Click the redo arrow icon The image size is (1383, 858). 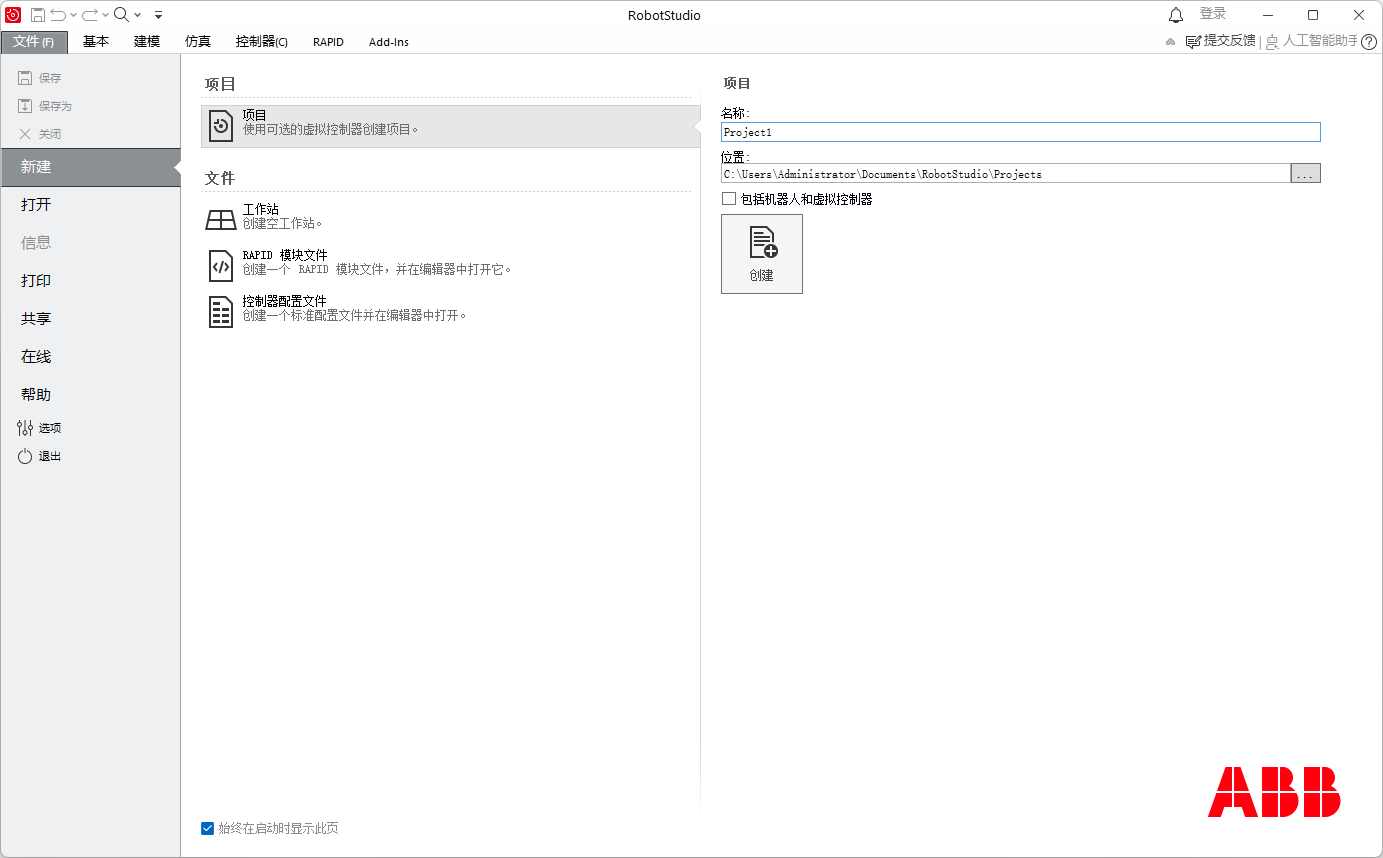click(90, 15)
